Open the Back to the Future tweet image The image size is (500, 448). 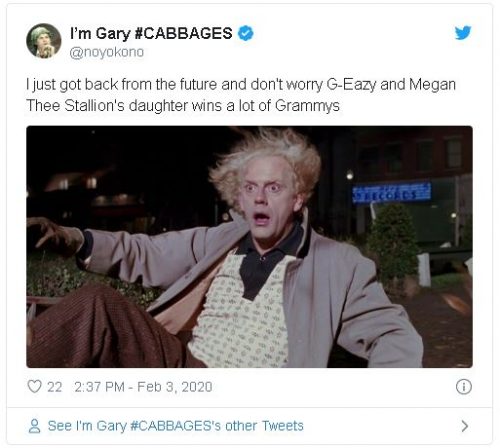click(249, 247)
